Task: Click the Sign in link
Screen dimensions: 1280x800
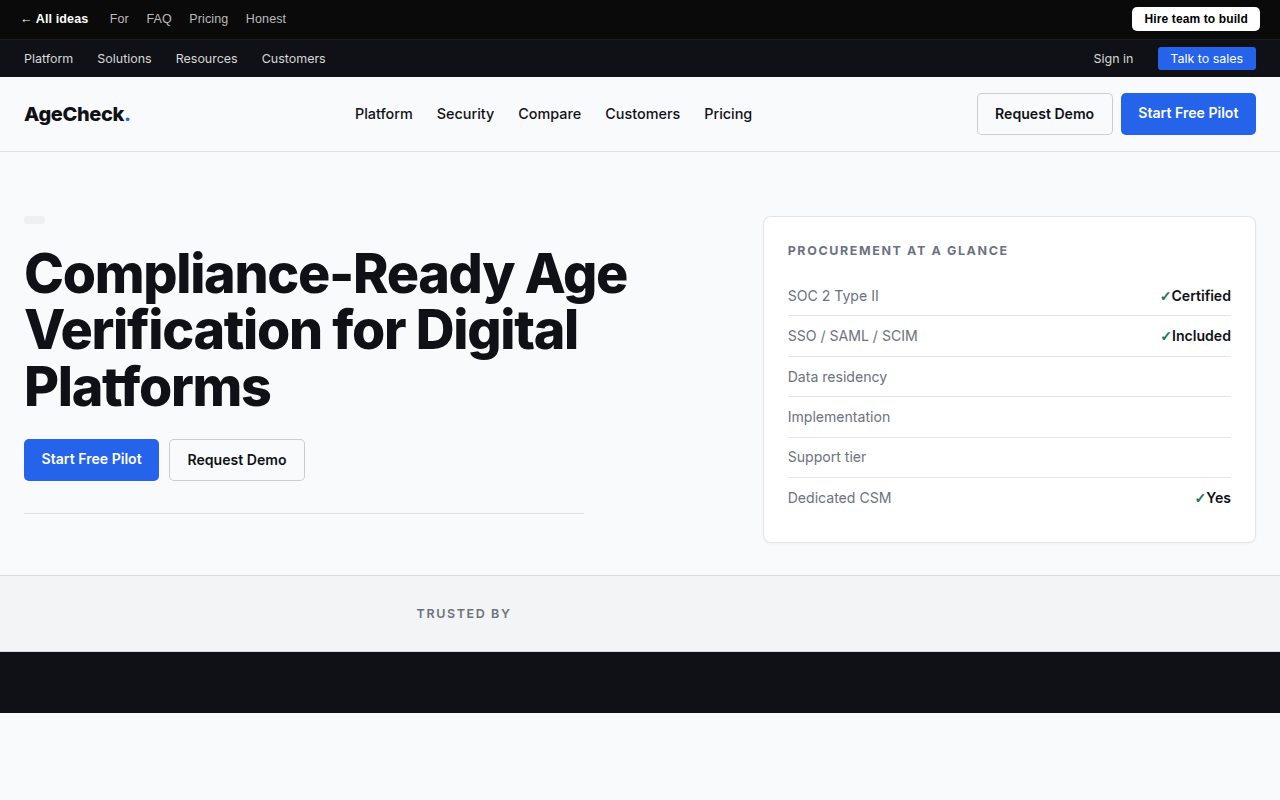Action: (x=1113, y=59)
